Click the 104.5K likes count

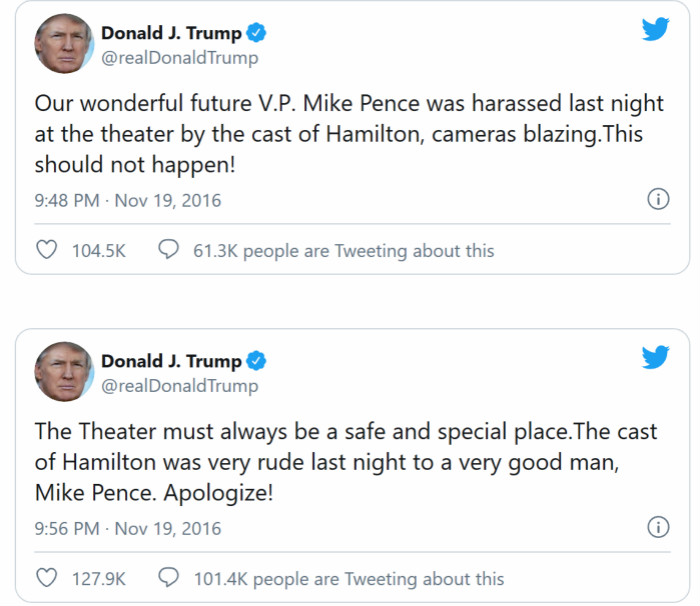pyautogui.click(x=98, y=250)
